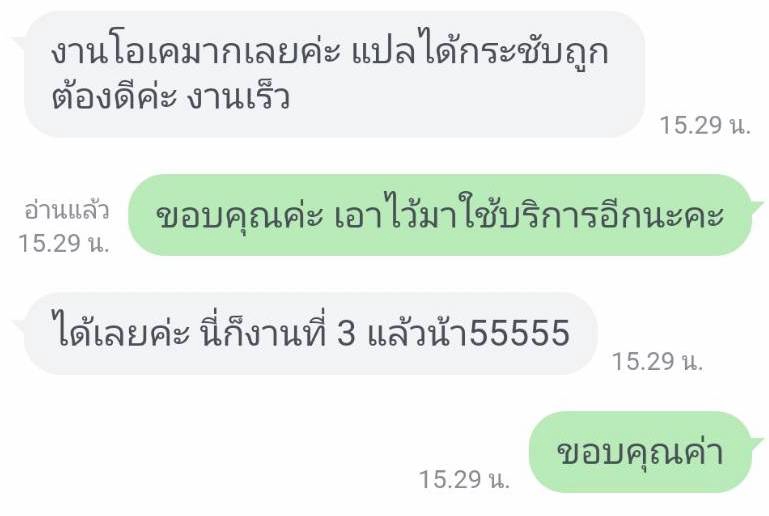Click the 15.29 น. timestamp under อ่านแล้ว
Image resolution: width=769 pixels, height=516 pixels.
pos(64,243)
